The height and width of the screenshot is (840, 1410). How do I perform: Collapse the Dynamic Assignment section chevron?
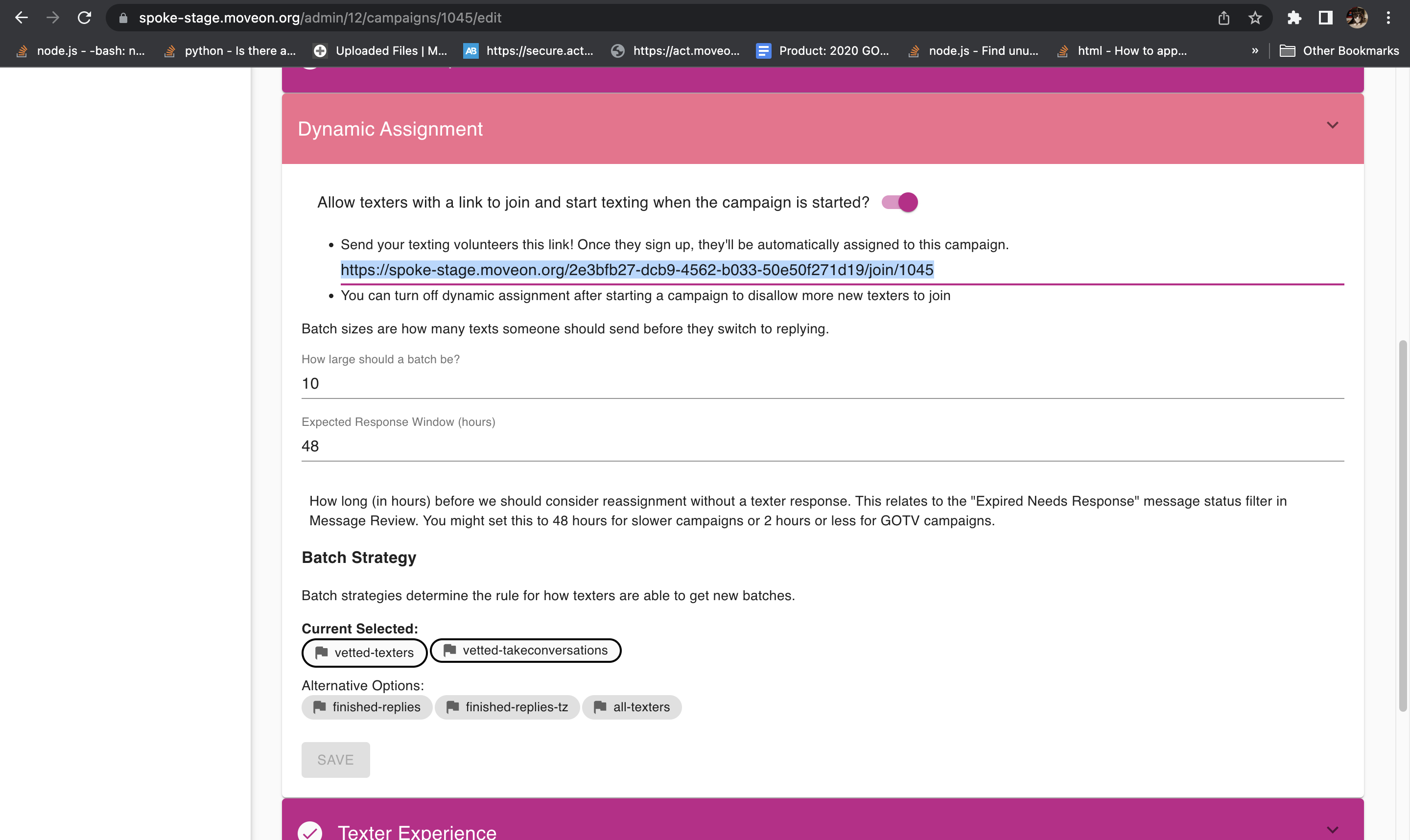pyautogui.click(x=1332, y=125)
